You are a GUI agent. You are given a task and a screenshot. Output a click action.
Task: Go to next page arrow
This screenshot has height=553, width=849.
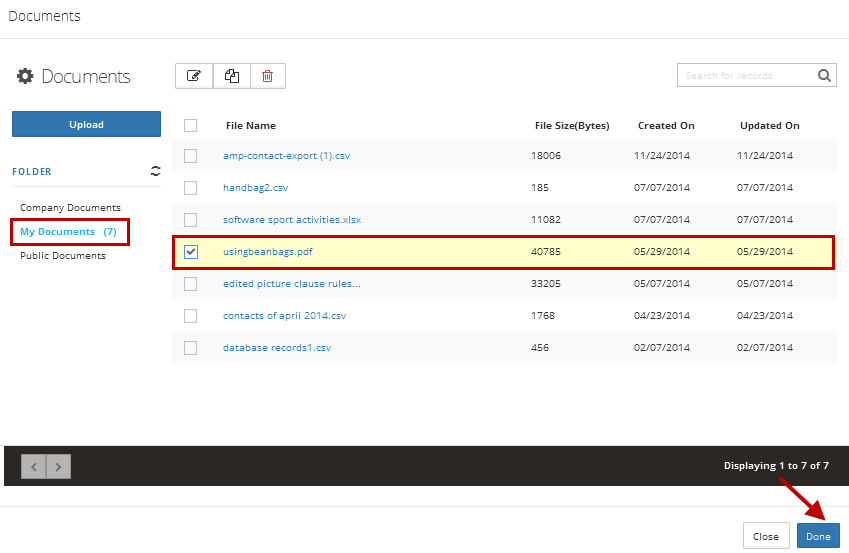click(x=59, y=466)
